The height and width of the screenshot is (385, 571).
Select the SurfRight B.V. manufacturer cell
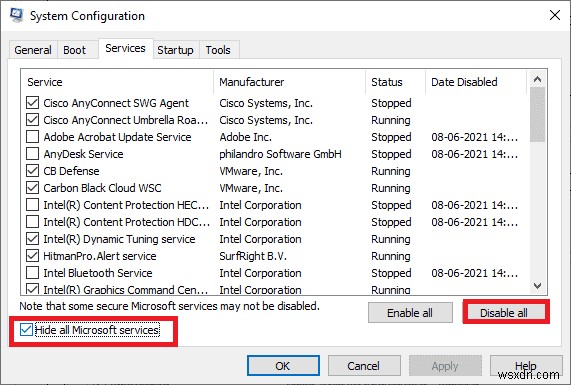pyautogui.click(x=253, y=256)
